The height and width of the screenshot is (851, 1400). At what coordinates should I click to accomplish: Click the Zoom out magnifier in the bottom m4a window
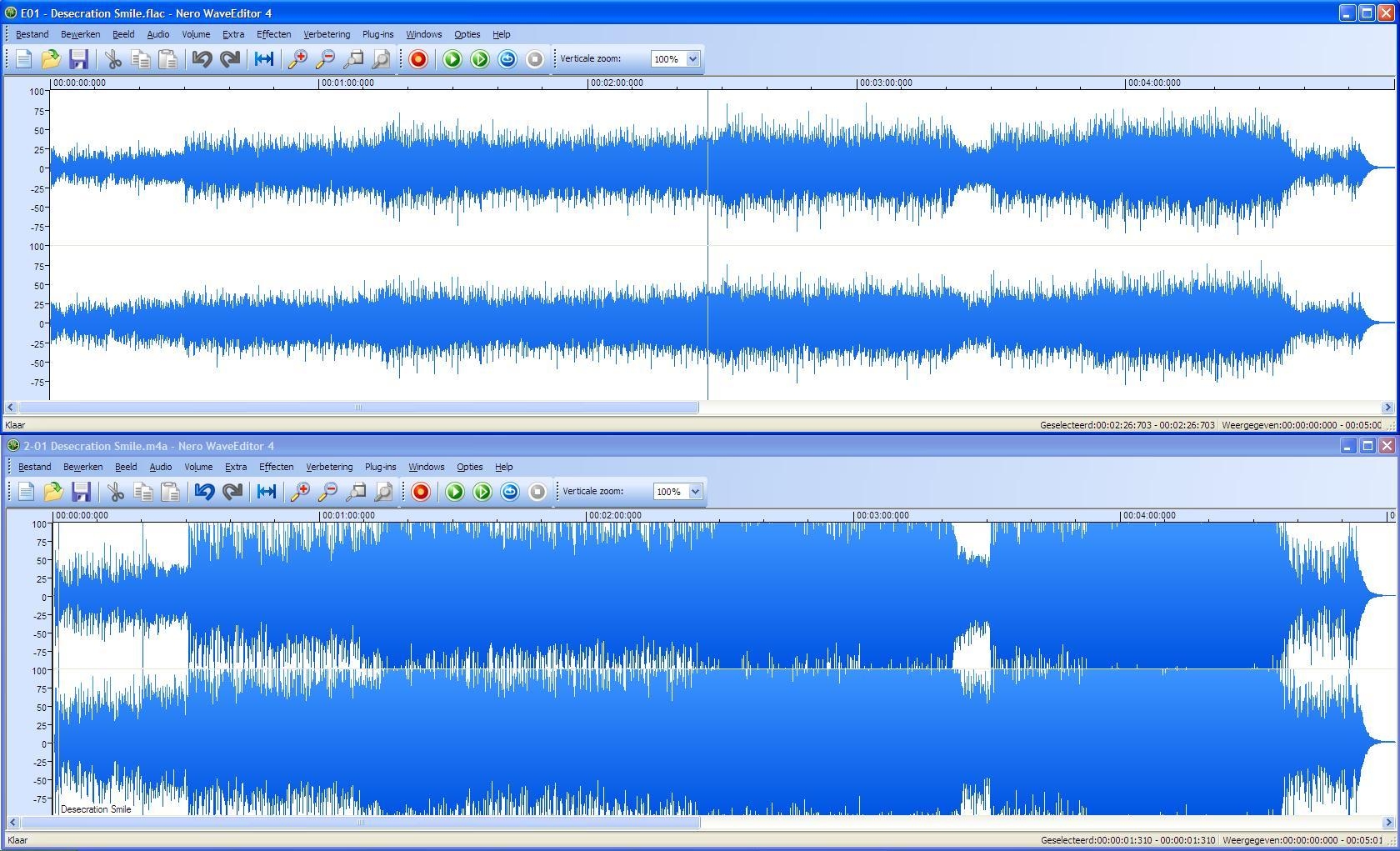[x=328, y=492]
